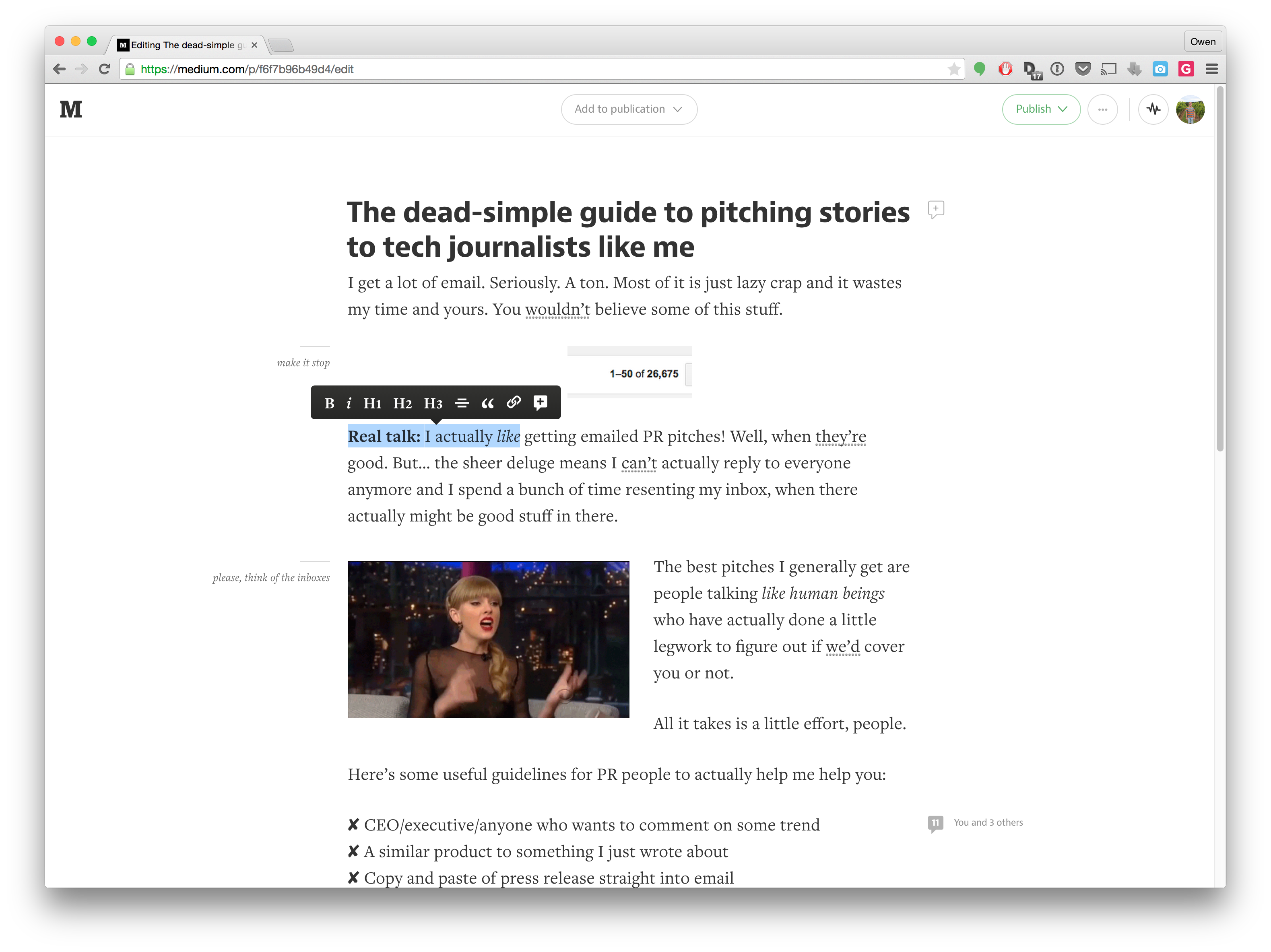
Task: Click red hand adblock extension icon
Action: point(1005,69)
